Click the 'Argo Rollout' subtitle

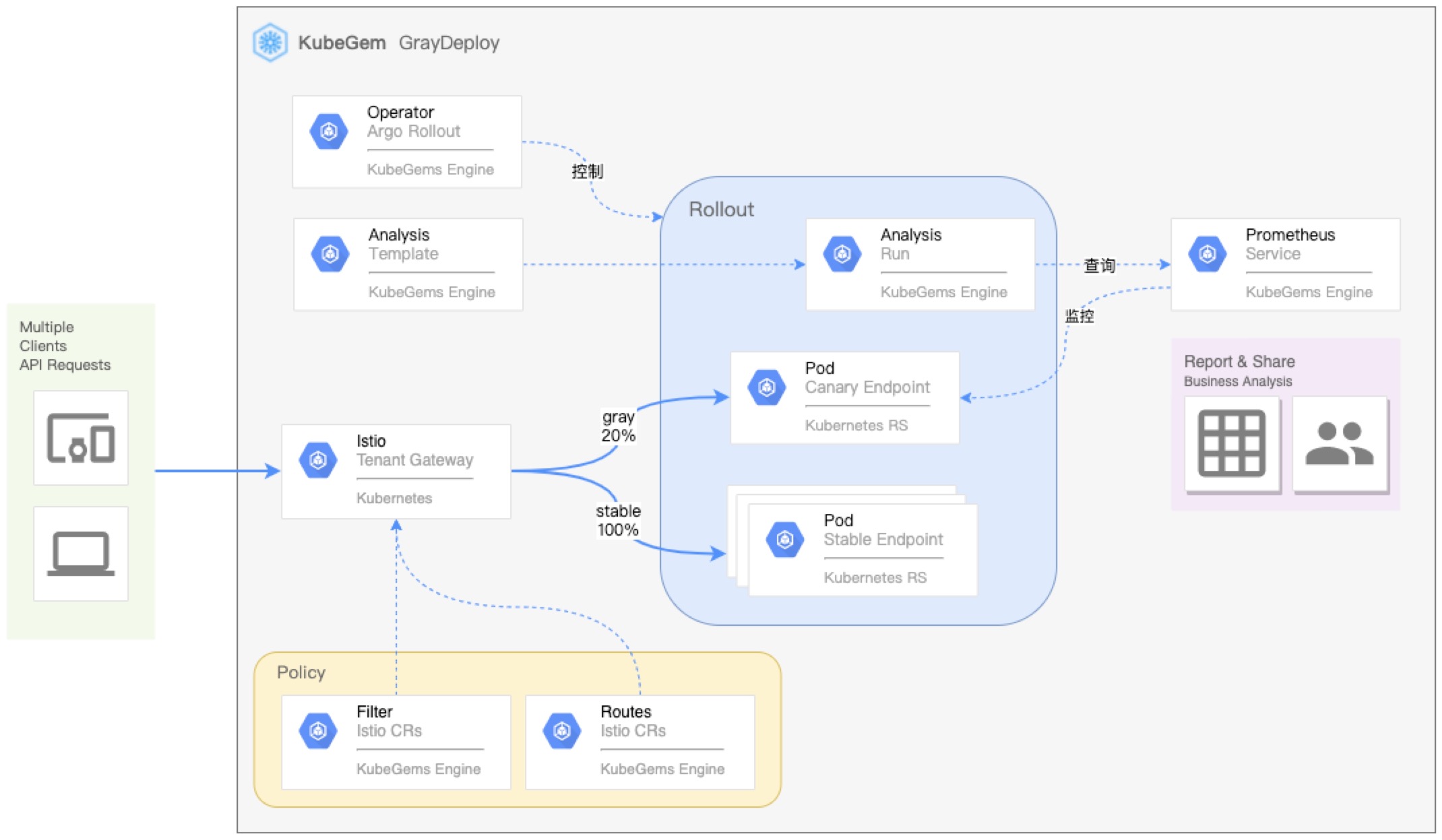(414, 131)
